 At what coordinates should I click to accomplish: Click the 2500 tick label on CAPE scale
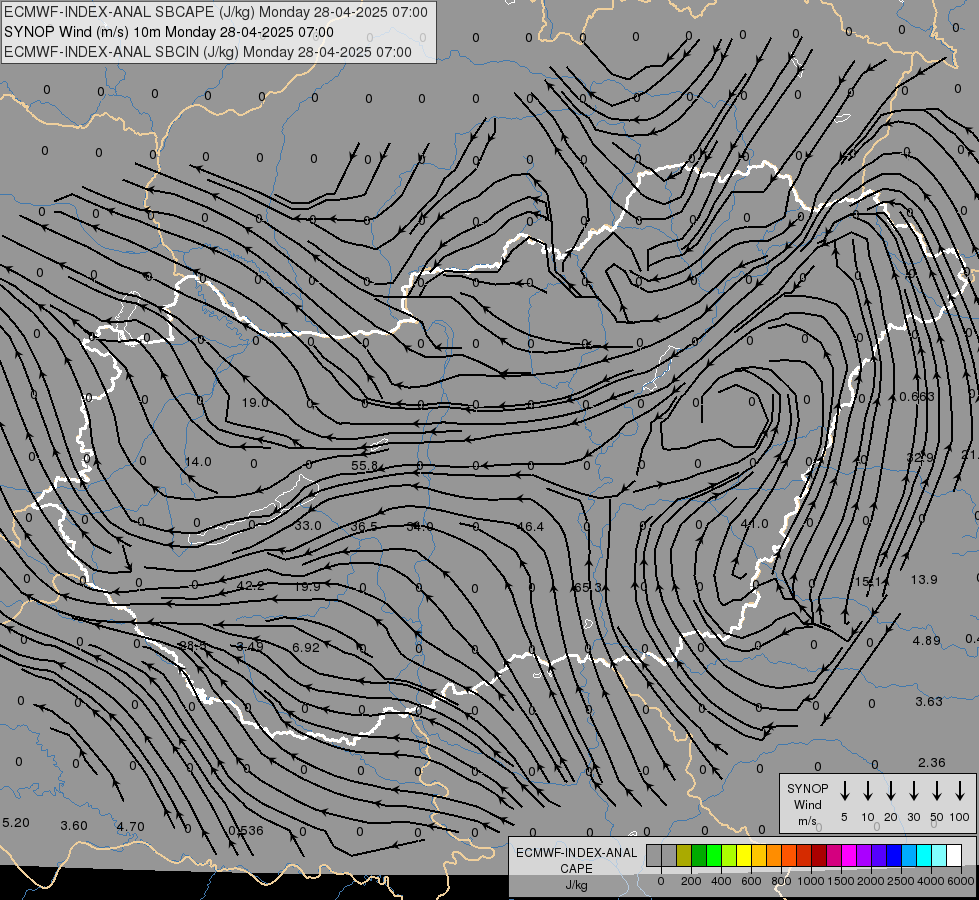click(x=900, y=881)
